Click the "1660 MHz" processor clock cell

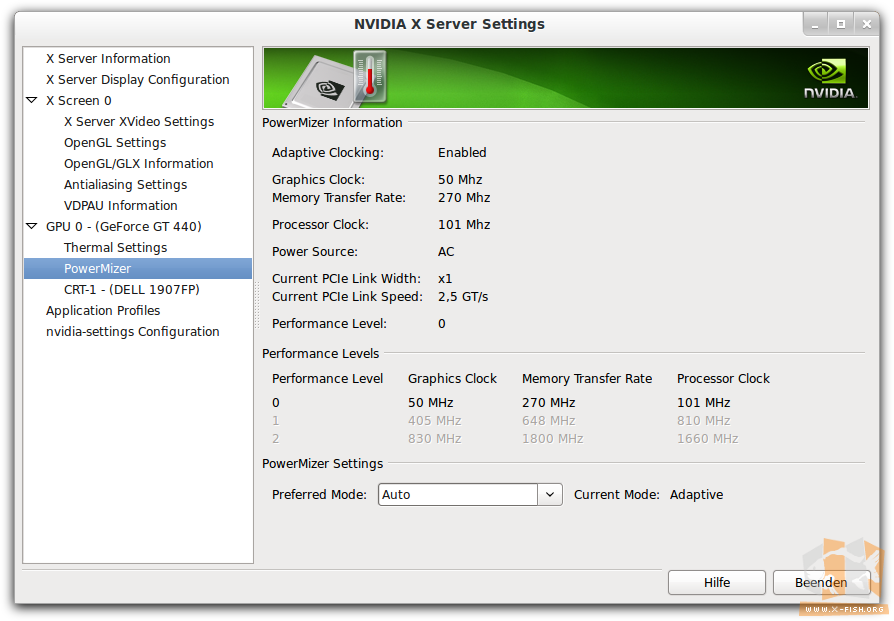(x=708, y=439)
